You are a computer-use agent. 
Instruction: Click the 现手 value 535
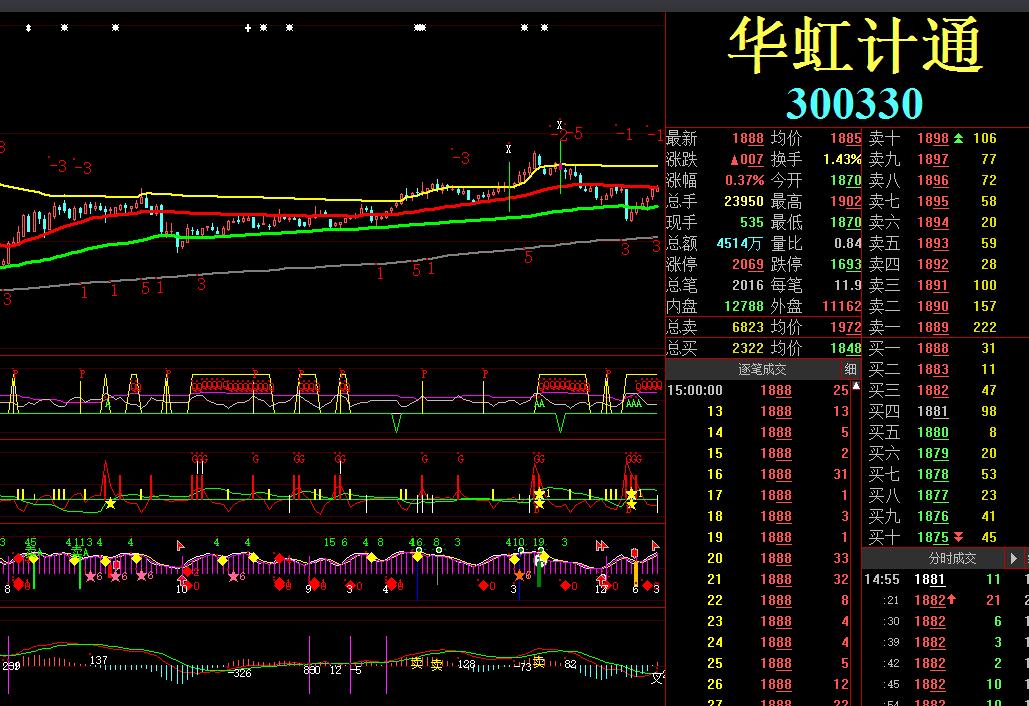751,222
